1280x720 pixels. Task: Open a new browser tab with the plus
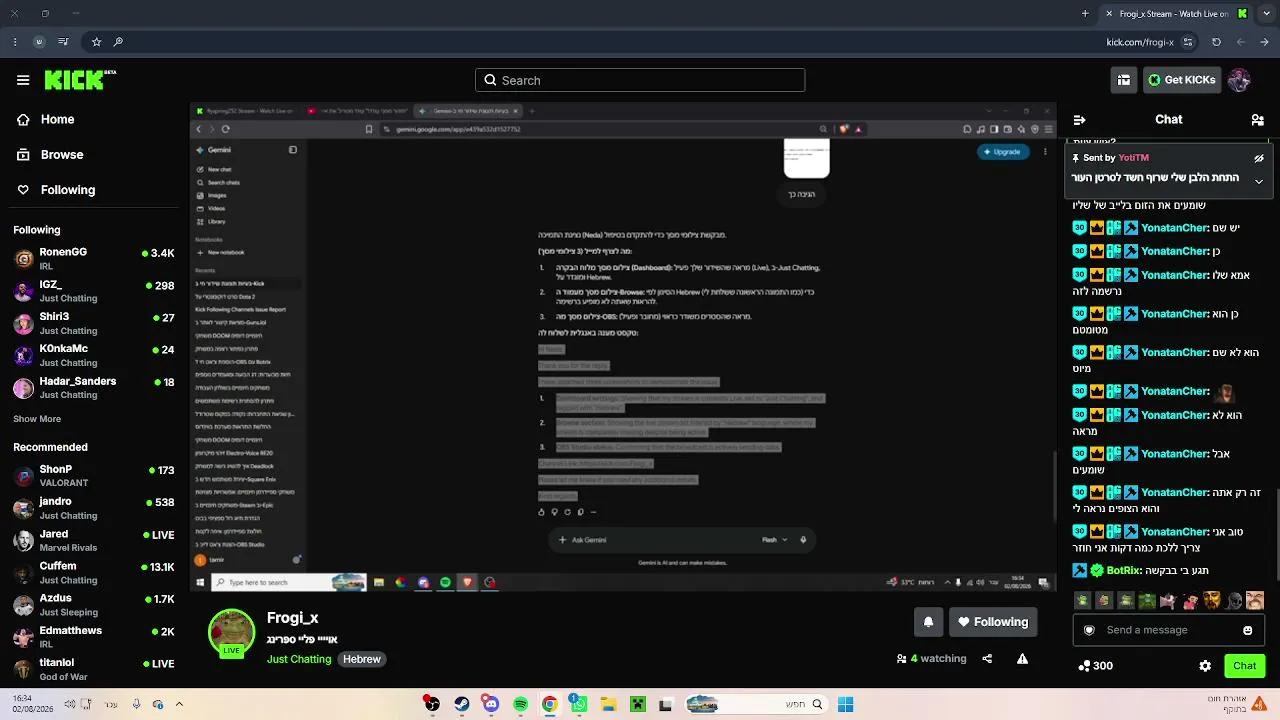coord(1085,13)
